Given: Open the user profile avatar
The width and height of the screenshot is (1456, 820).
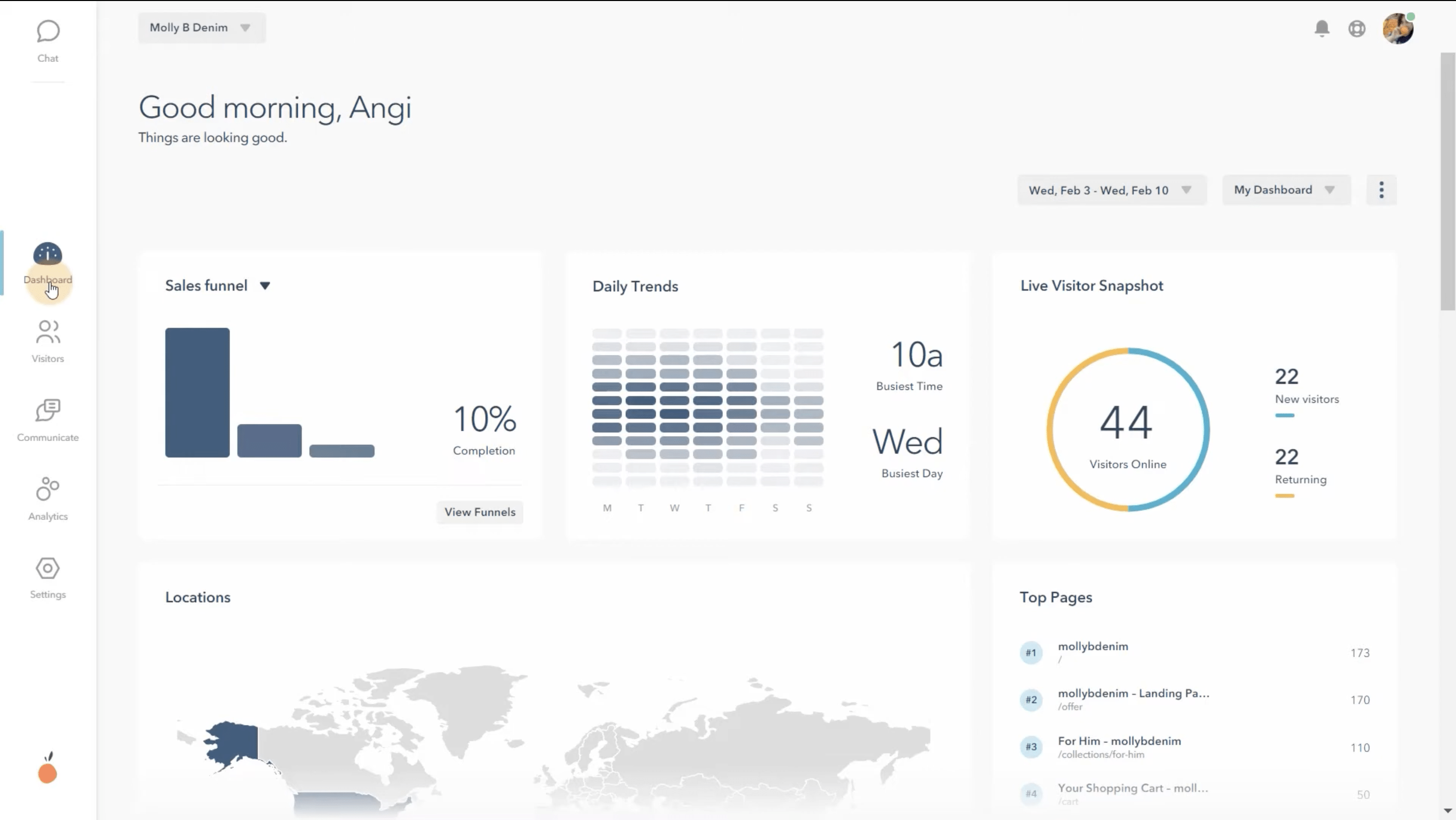Looking at the screenshot, I should point(1398,28).
